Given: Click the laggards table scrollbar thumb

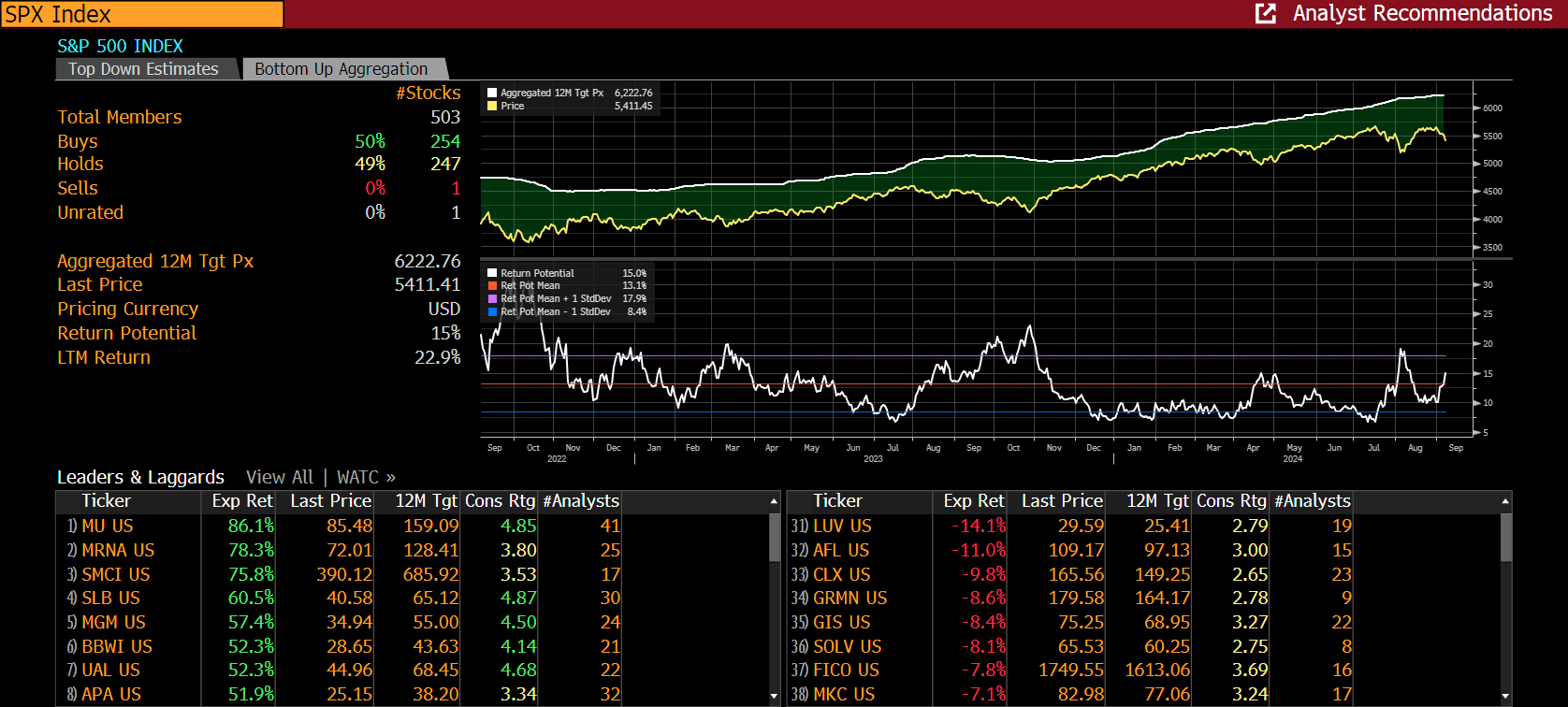Looking at the screenshot, I should pos(1505,537).
